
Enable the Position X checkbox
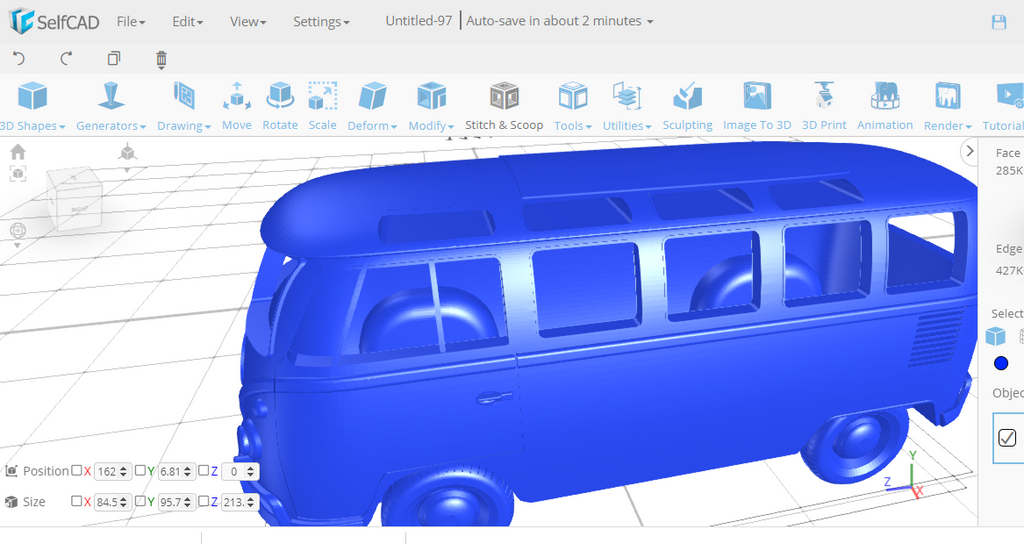(x=77, y=471)
